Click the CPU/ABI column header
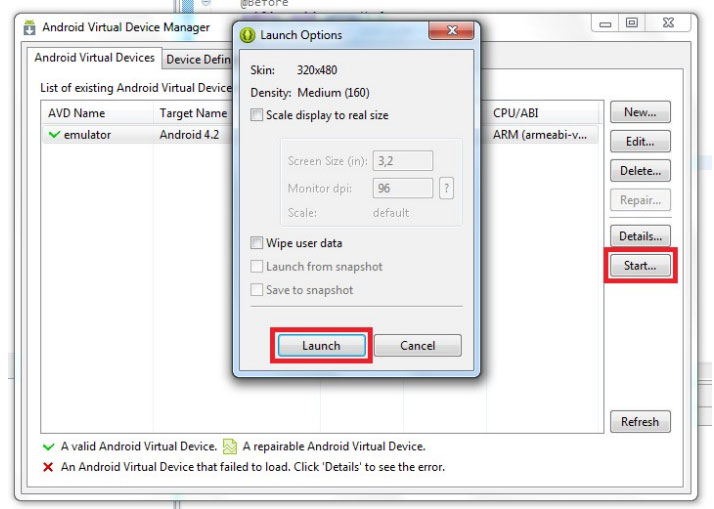The width and height of the screenshot is (714, 509). (x=517, y=113)
